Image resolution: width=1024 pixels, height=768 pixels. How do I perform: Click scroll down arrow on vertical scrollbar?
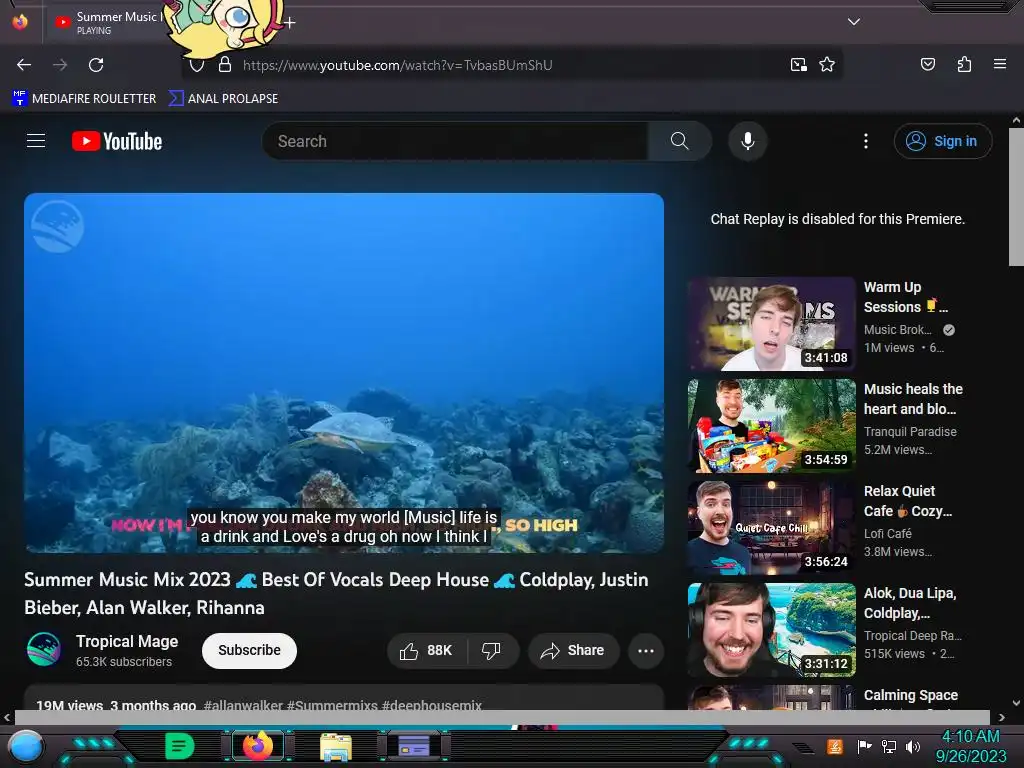[1016, 703]
